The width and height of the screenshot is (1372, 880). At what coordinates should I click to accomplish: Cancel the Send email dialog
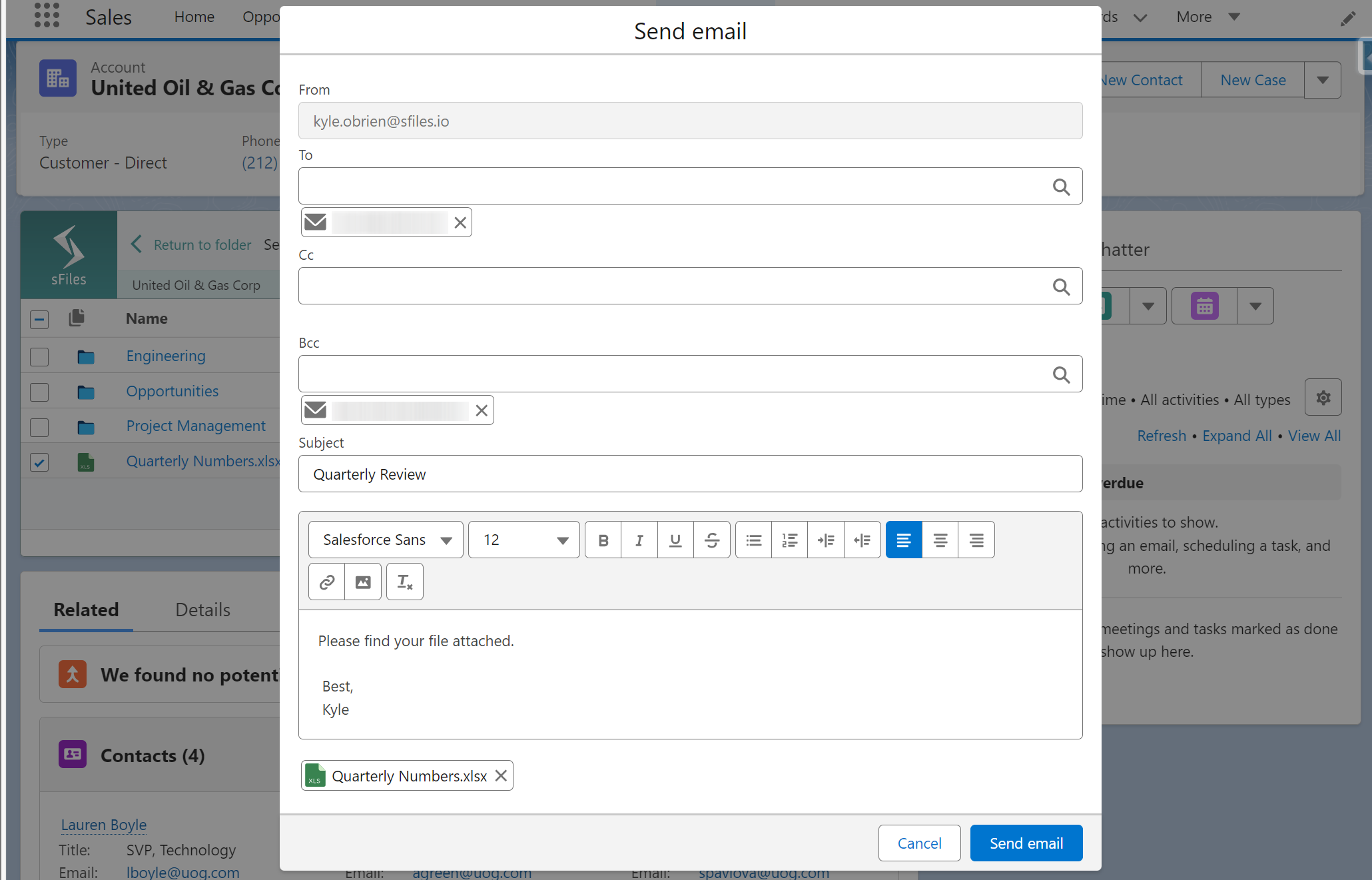pyautogui.click(x=919, y=843)
